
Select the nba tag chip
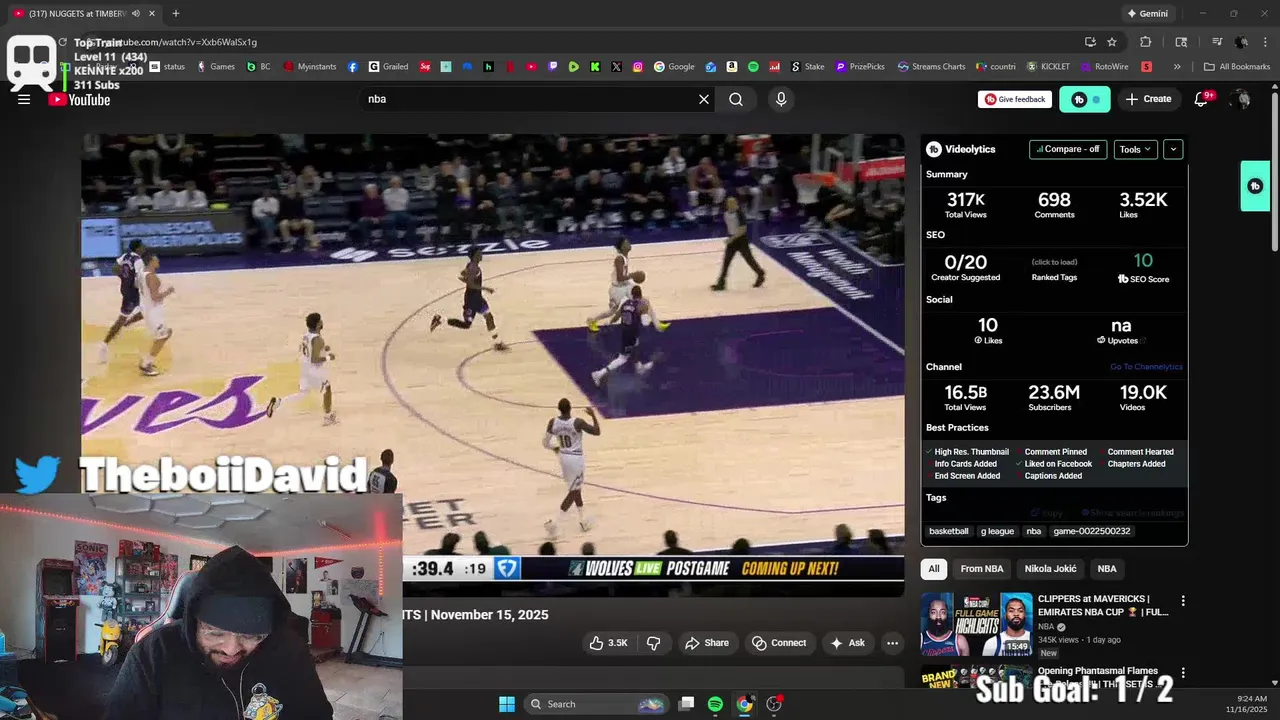1034,531
